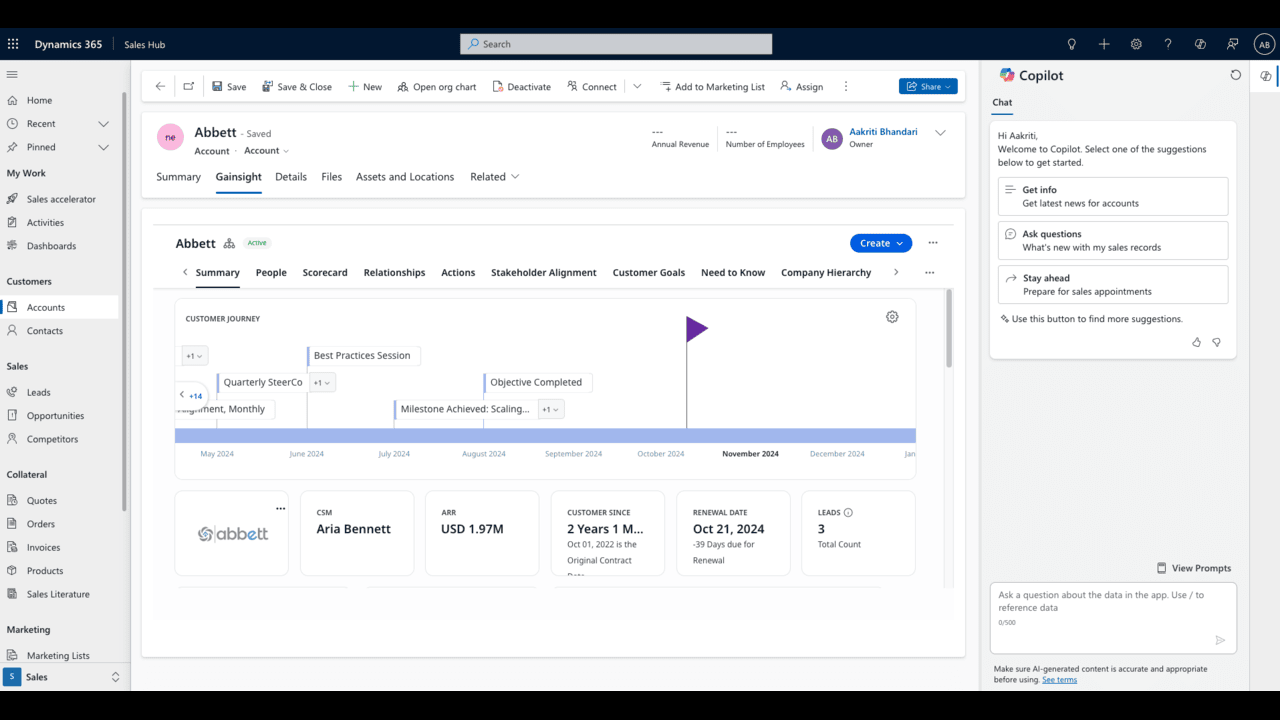The image size is (1280, 720).
Task: Open the settings gear in top header
Action: [x=1136, y=44]
